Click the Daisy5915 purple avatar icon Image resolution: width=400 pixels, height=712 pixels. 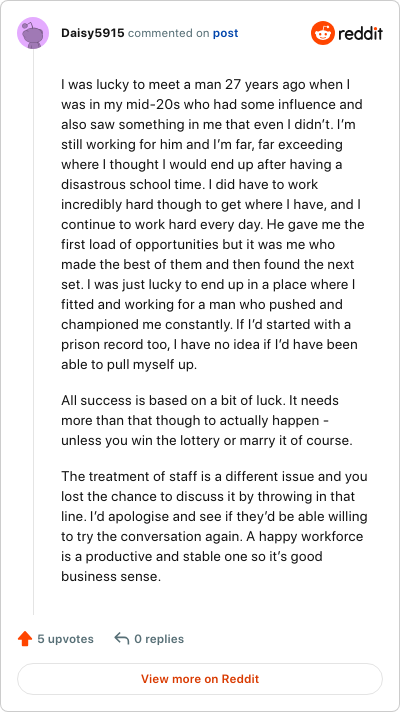(x=33, y=33)
